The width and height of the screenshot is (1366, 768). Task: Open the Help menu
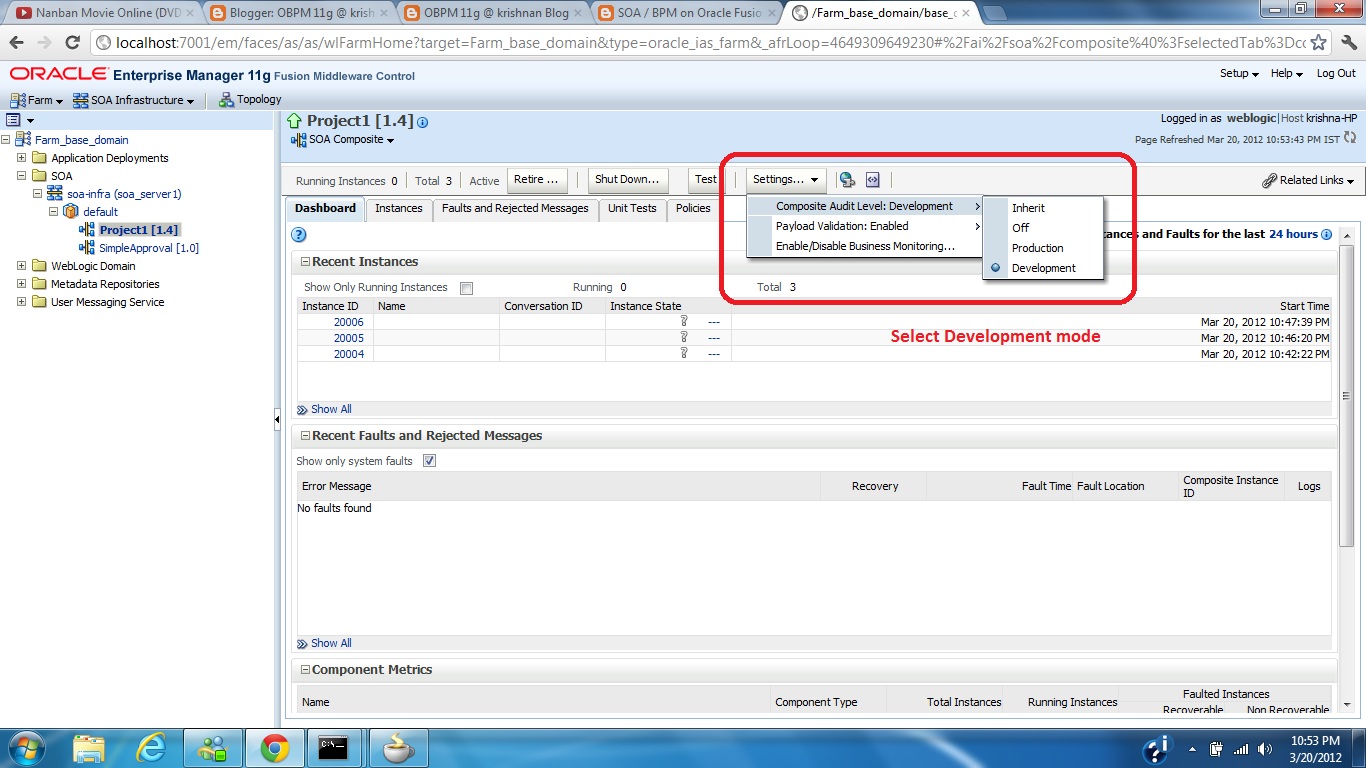click(1287, 73)
